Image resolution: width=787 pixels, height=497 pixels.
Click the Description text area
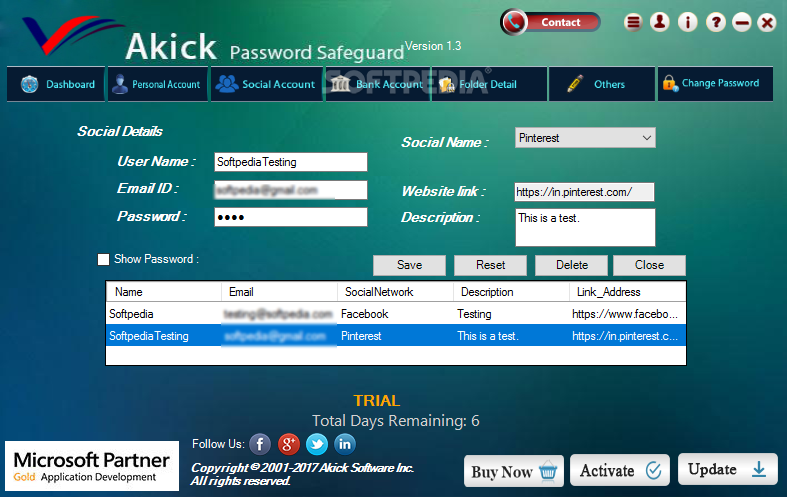pos(585,227)
